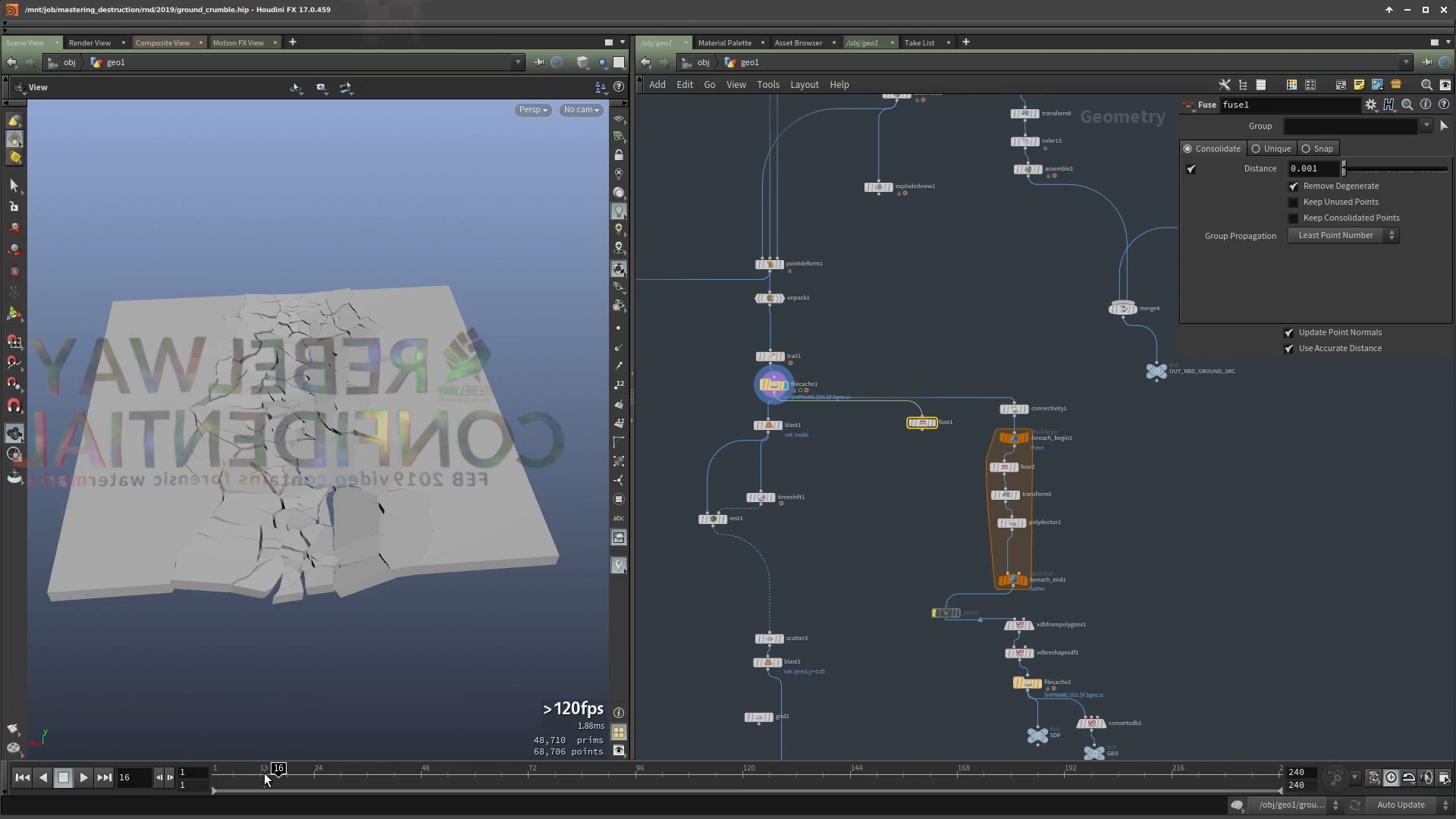Select the Snap radio option
Screen dimensions: 1456x819
coord(1307,149)
